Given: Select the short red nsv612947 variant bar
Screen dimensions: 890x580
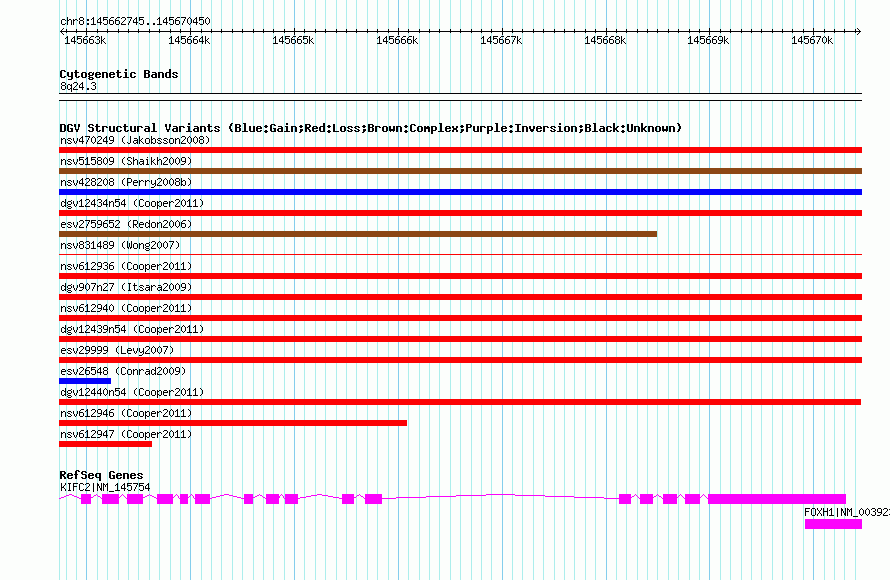Looking at the screenshot, I should [106, 444].
